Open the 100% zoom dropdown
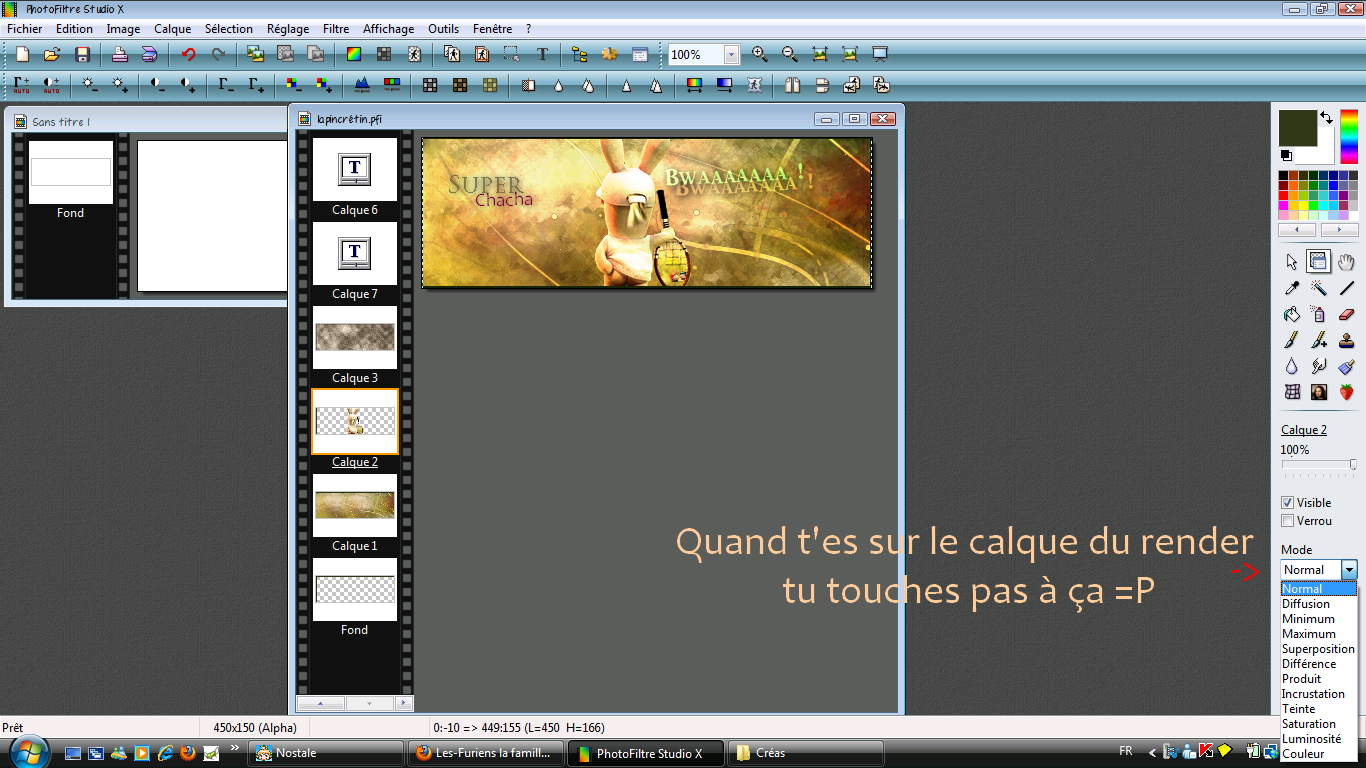Viewport: 1366px width, 768px height. tap(731, 55)
